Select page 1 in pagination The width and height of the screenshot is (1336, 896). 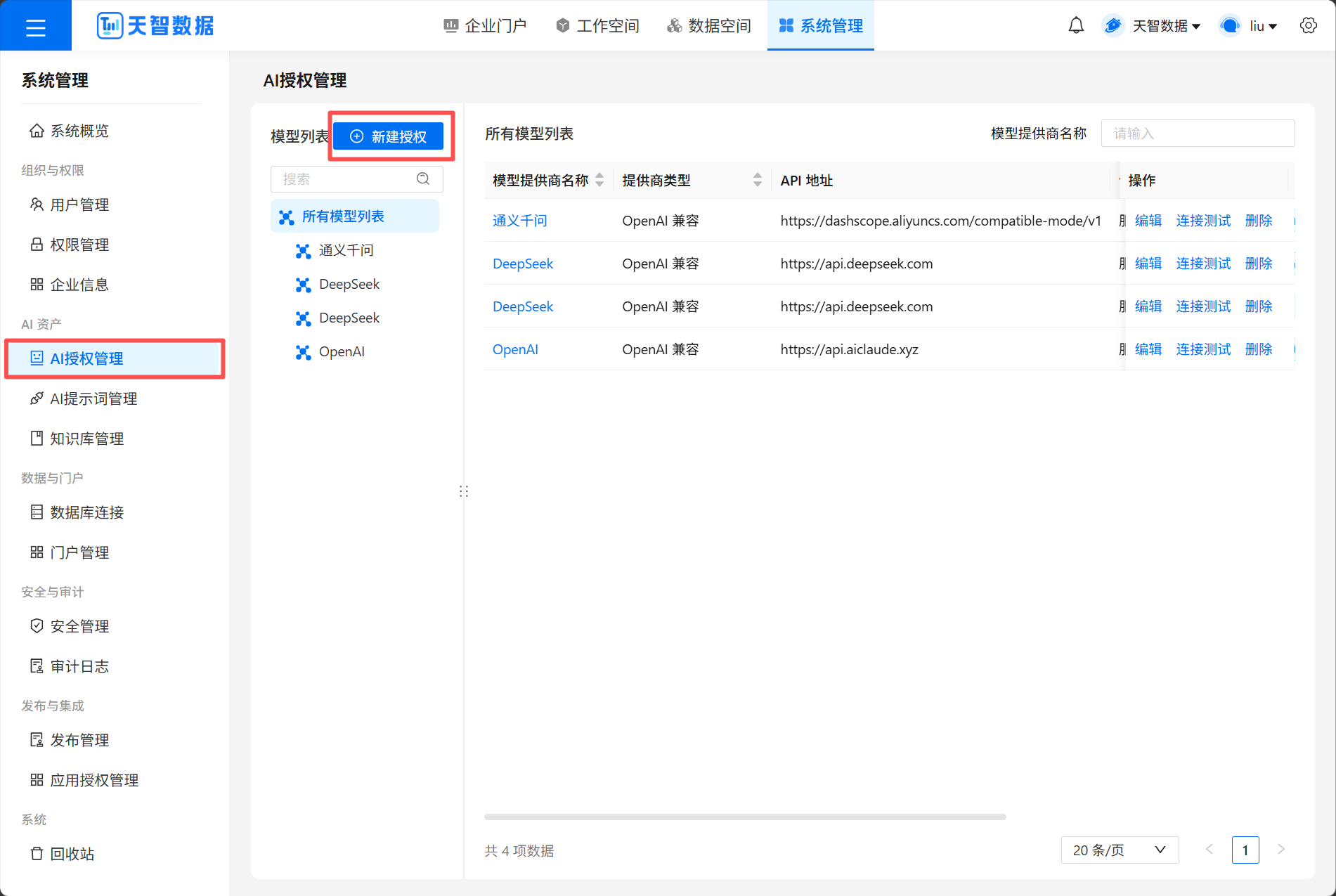pos(1245,850)
